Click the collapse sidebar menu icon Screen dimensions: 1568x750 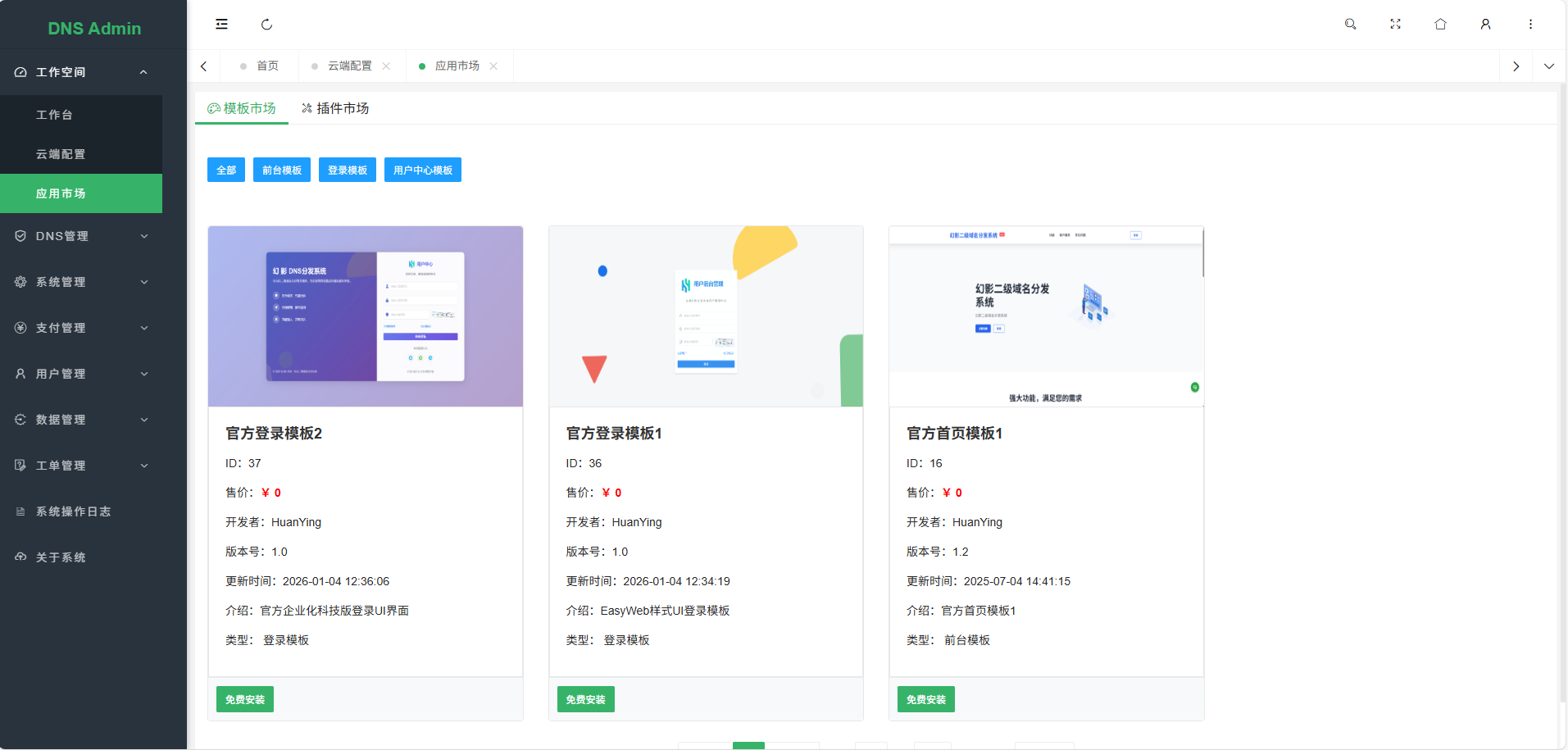[x=221, y=24]
